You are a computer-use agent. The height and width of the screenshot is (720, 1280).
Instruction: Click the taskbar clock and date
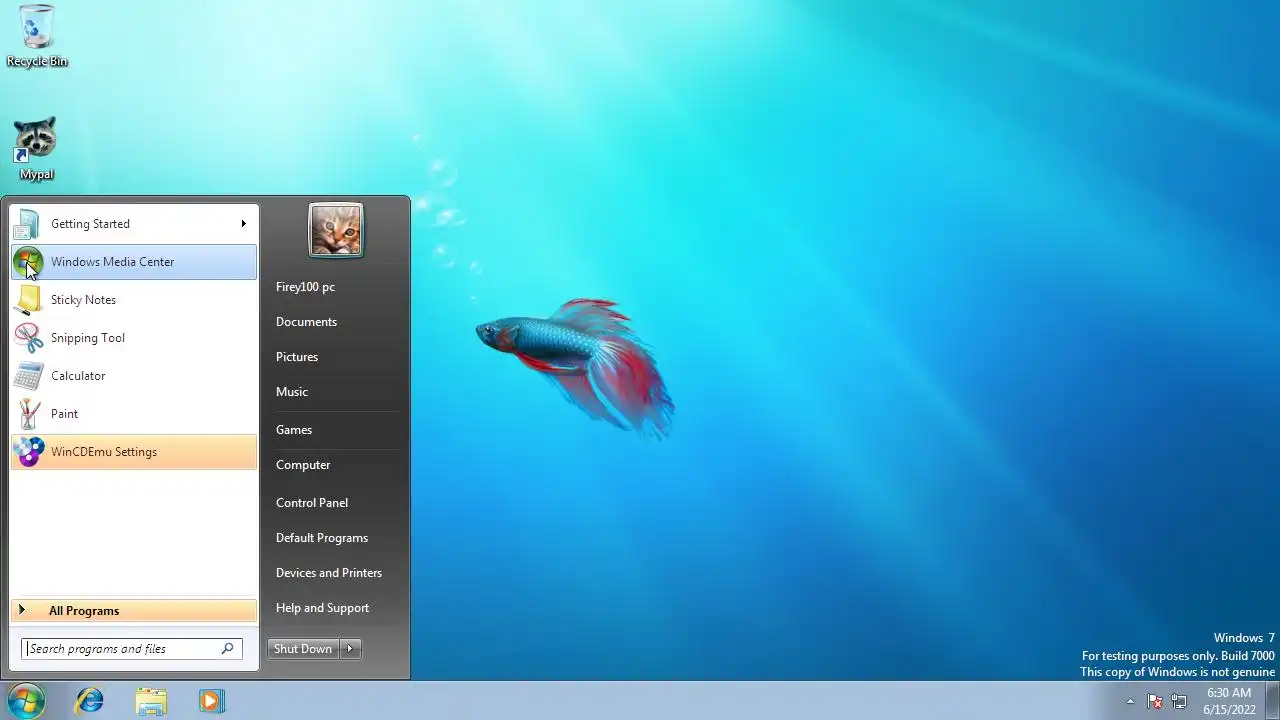[x=1229, y=701]
